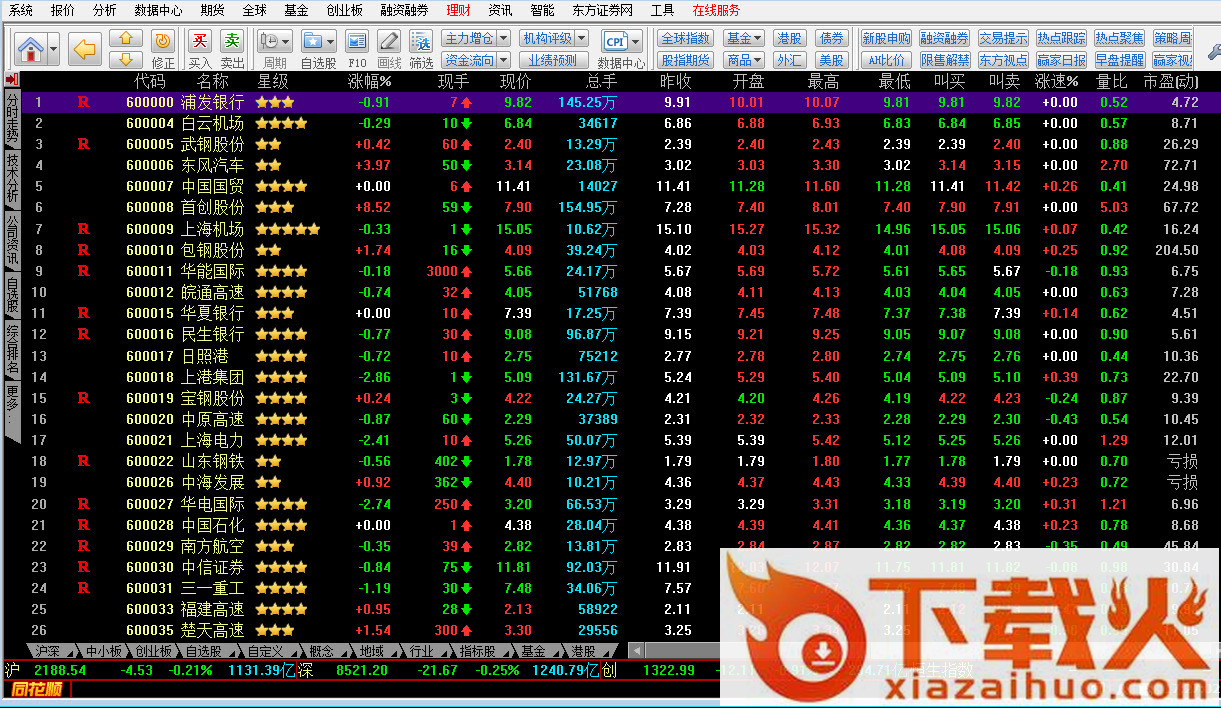Viewport: 1221px width, 708px height.
Task: Select the 浦发银行 stock row
Action: click(x=610, y=102)
